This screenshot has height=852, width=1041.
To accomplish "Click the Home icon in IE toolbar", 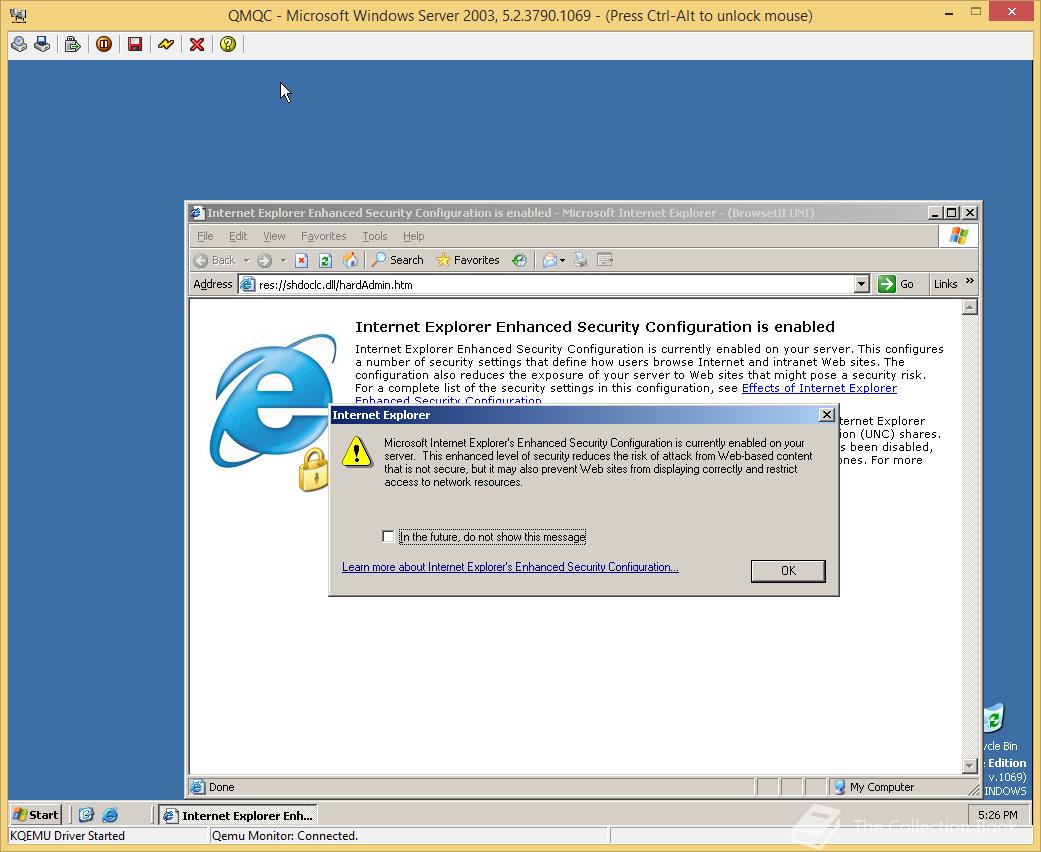I will (x=350, y=260).
